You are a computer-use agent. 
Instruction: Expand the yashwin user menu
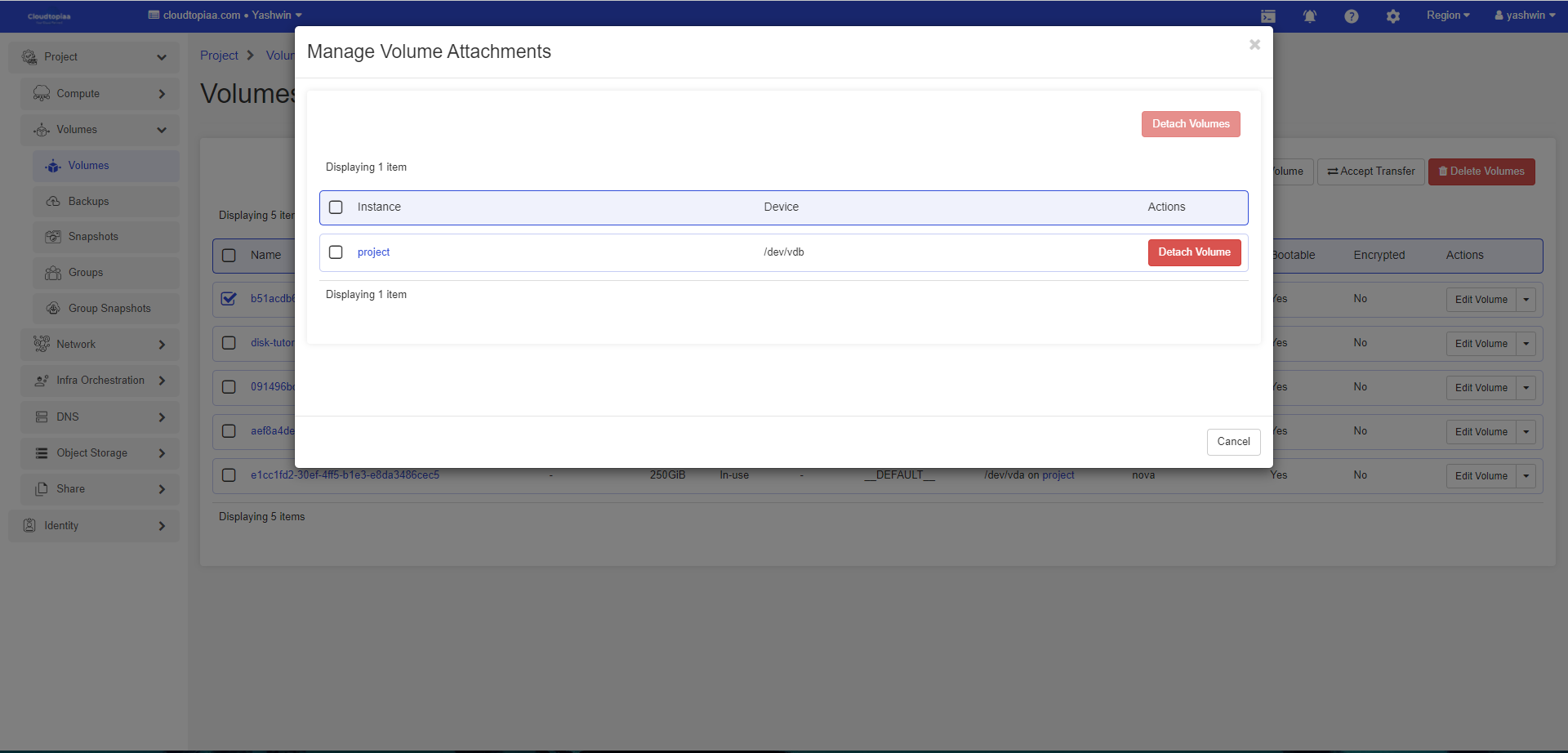1524,16
